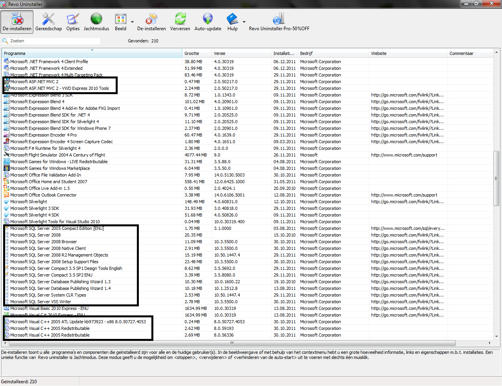Click Office Home and Student 2007 icon
The width and height of the screenshot is (502, 386).
6,182
